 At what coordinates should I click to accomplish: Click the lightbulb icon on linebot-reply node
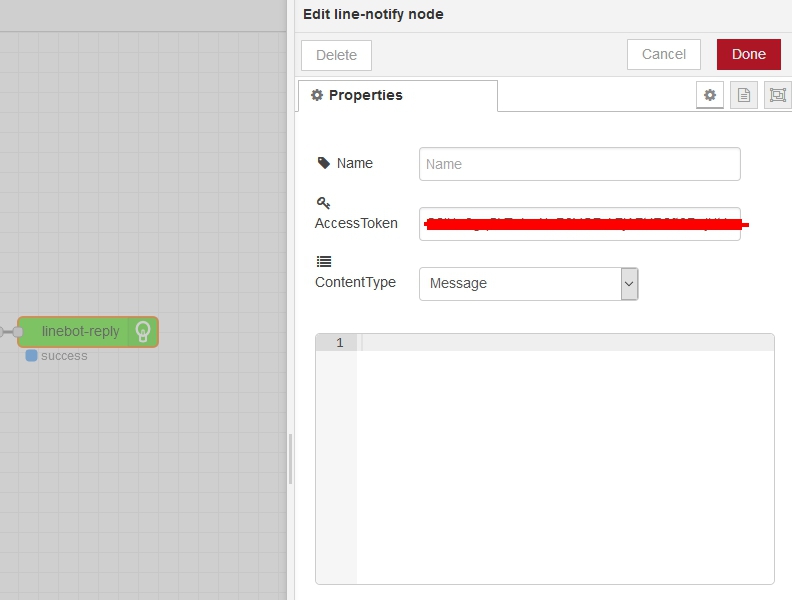click(143, 332)
